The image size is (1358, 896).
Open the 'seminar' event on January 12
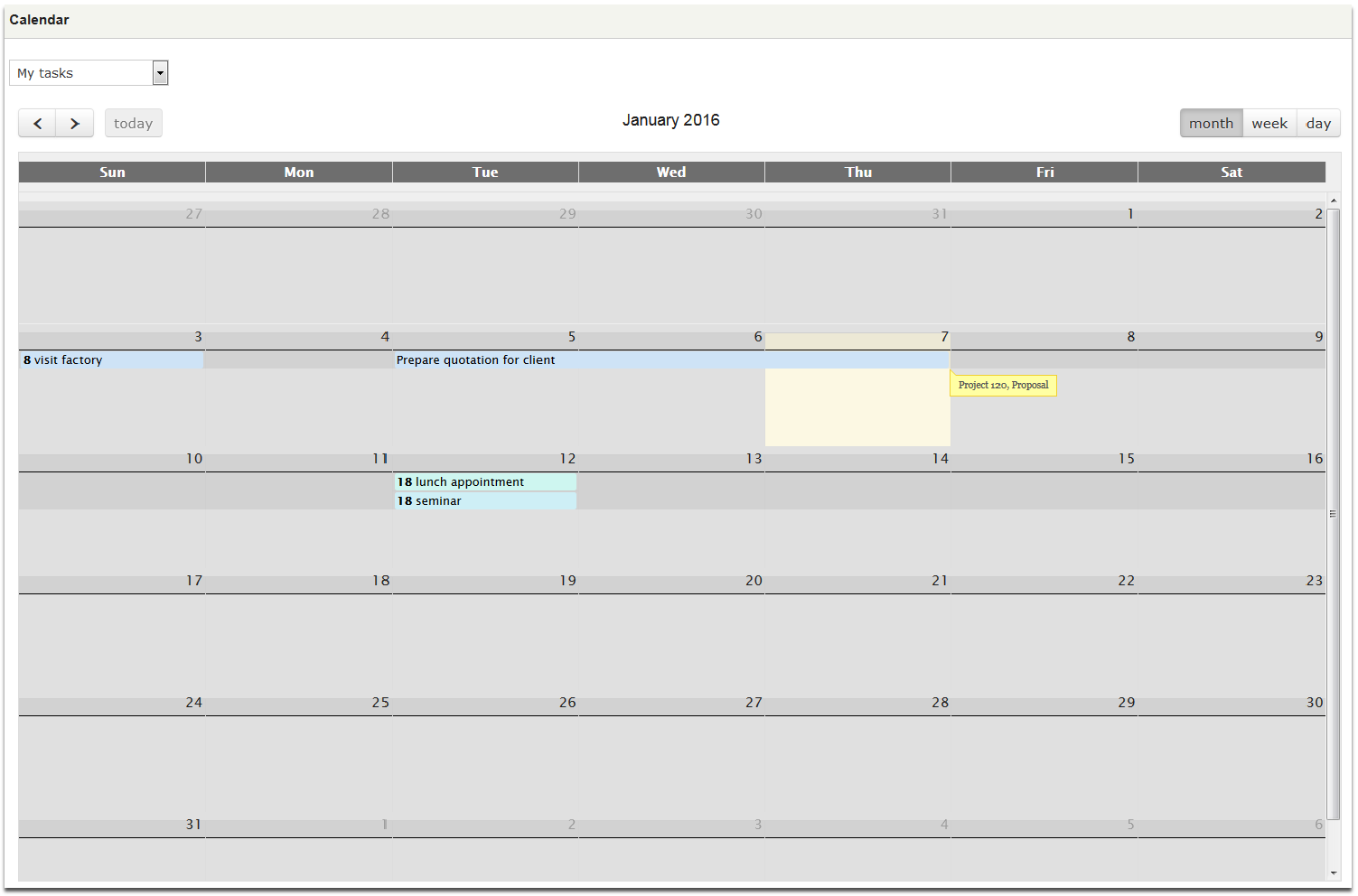point(440,500)
